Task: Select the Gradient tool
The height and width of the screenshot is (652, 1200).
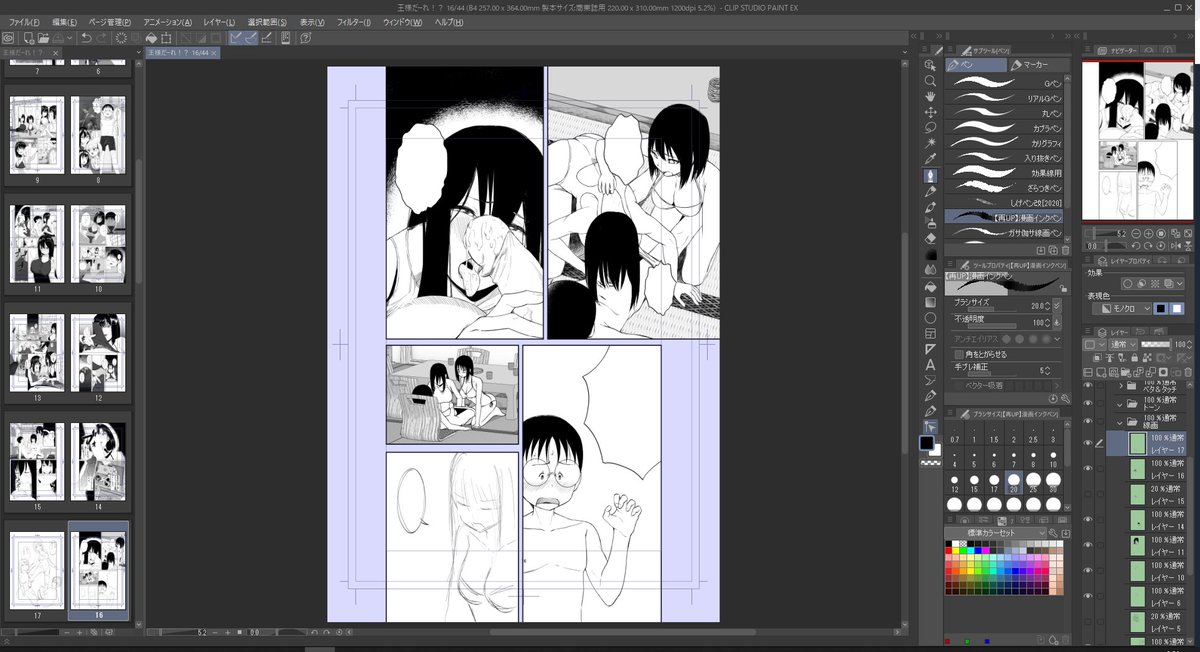Action: 930,302
